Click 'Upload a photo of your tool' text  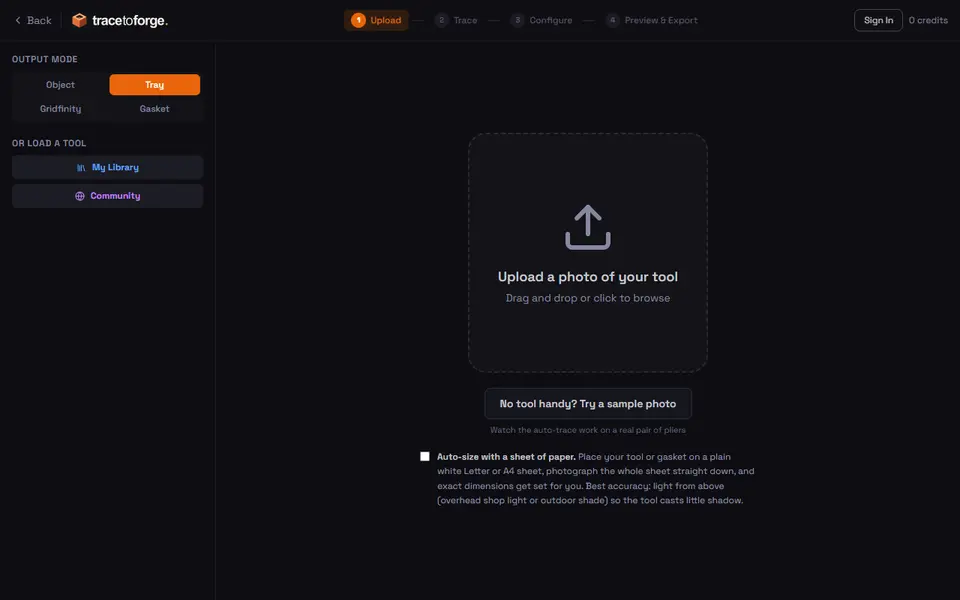point(588,277)
